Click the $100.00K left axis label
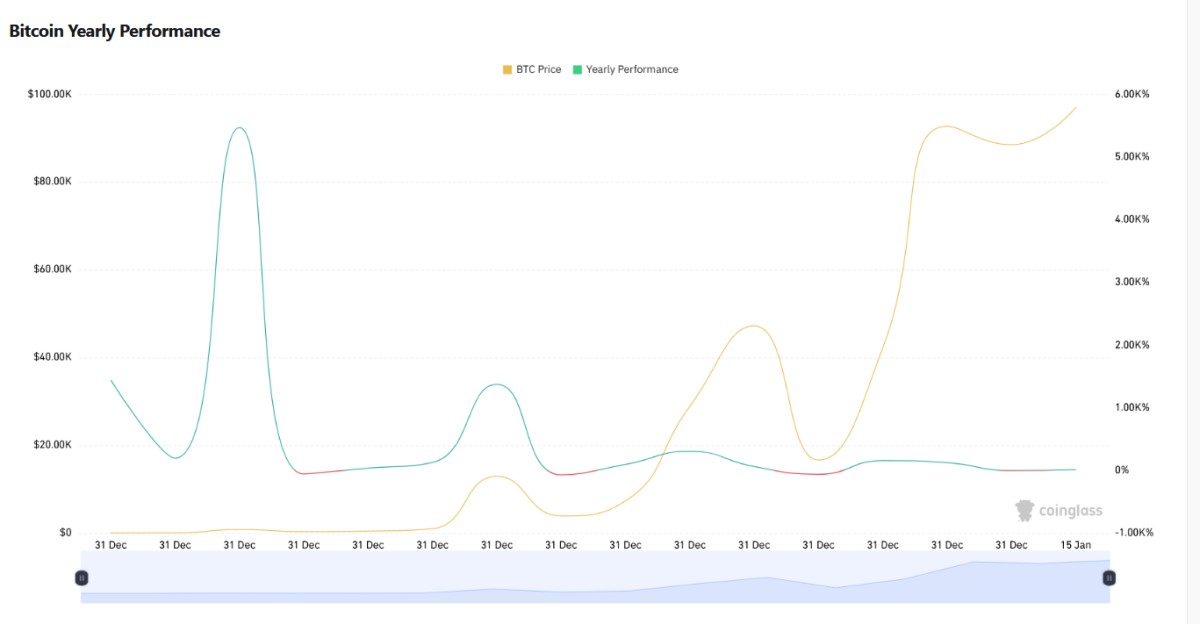The height and width of the screenshot is (624, 1200). (x=49, y=94)
